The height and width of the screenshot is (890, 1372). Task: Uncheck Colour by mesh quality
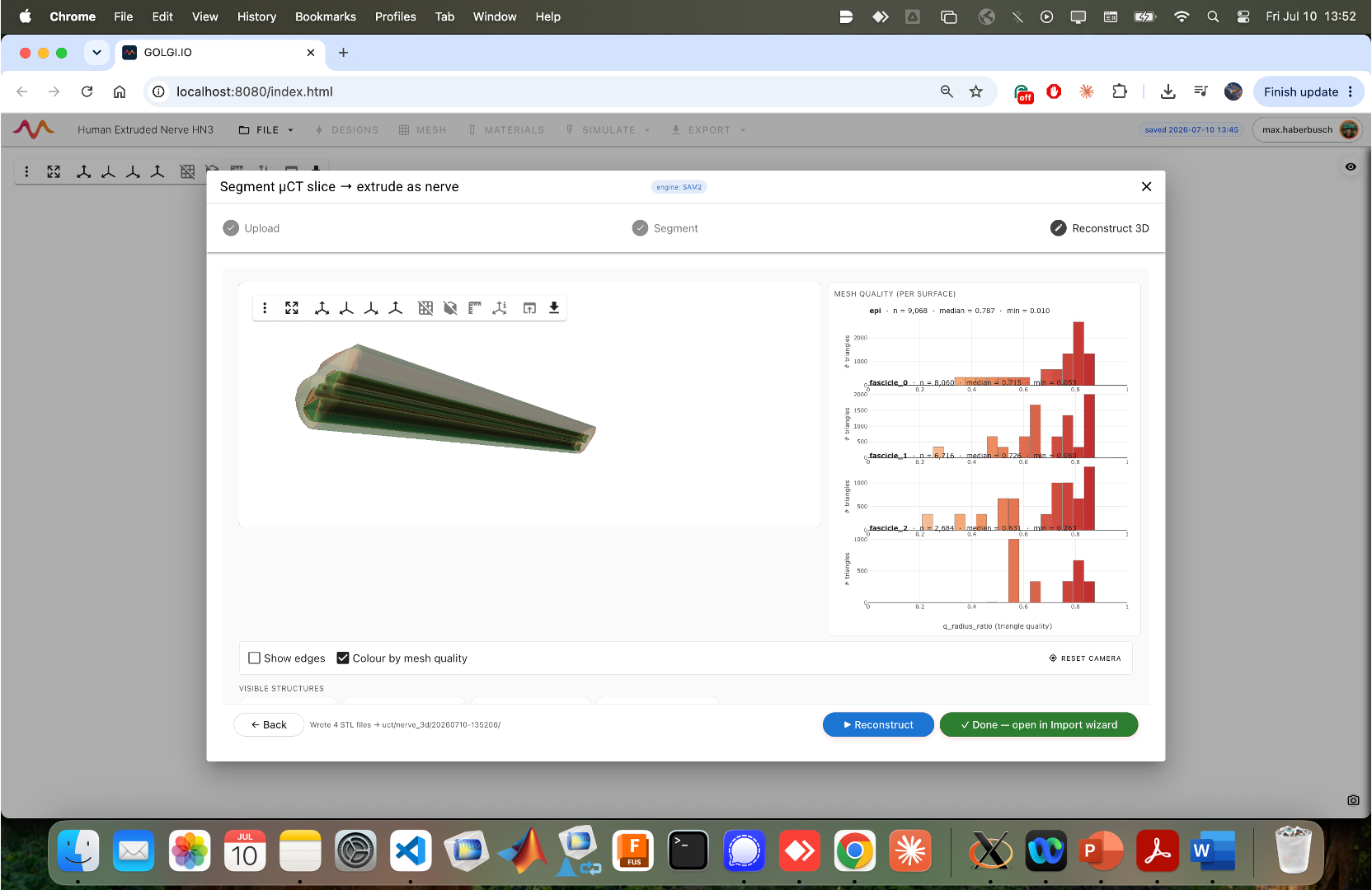click(x=343, y=658)
